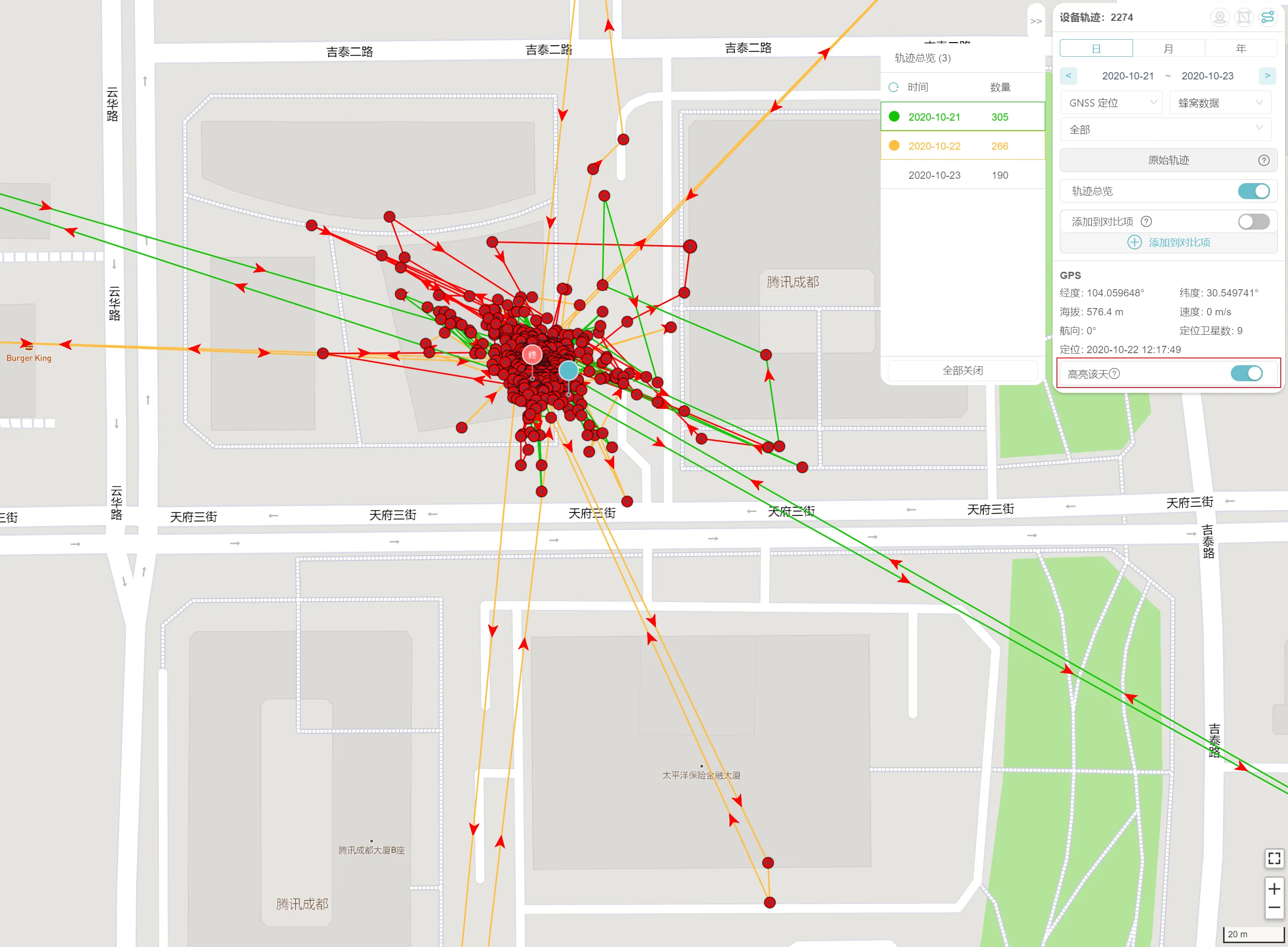Click the 原始轨迹 button

click(x=1168, y=160)
